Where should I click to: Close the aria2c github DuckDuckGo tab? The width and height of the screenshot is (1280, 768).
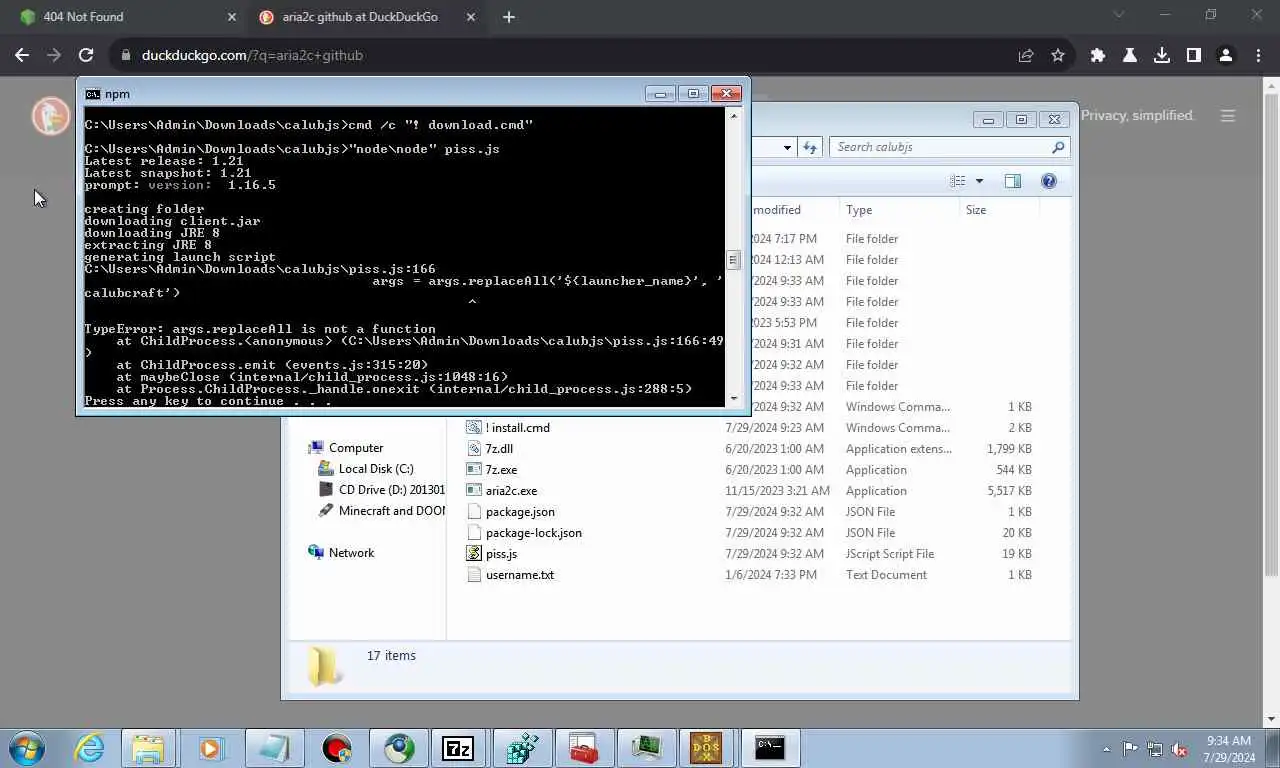click(x=471, y=17)
